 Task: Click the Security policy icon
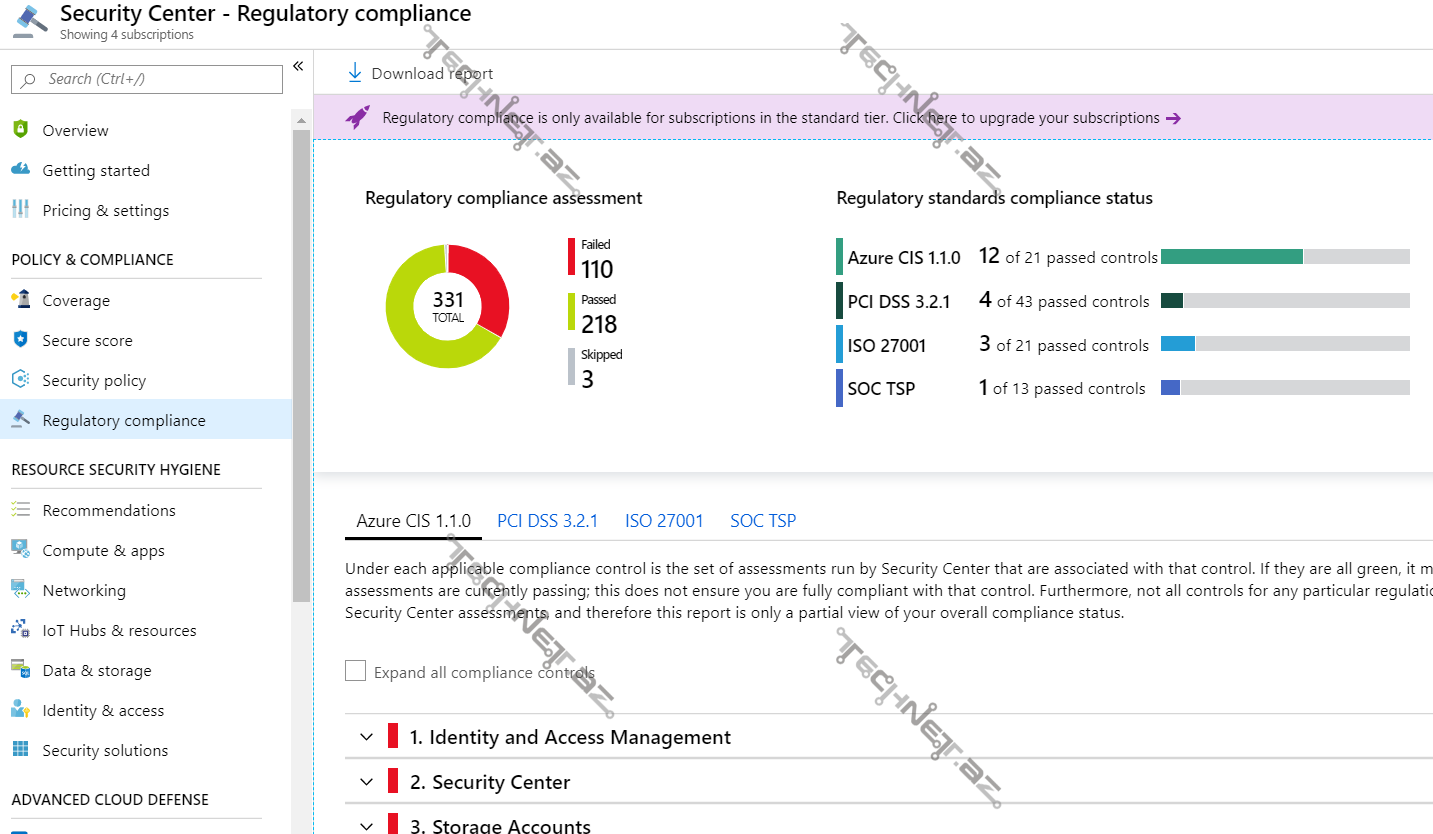(x=20, y=380)
